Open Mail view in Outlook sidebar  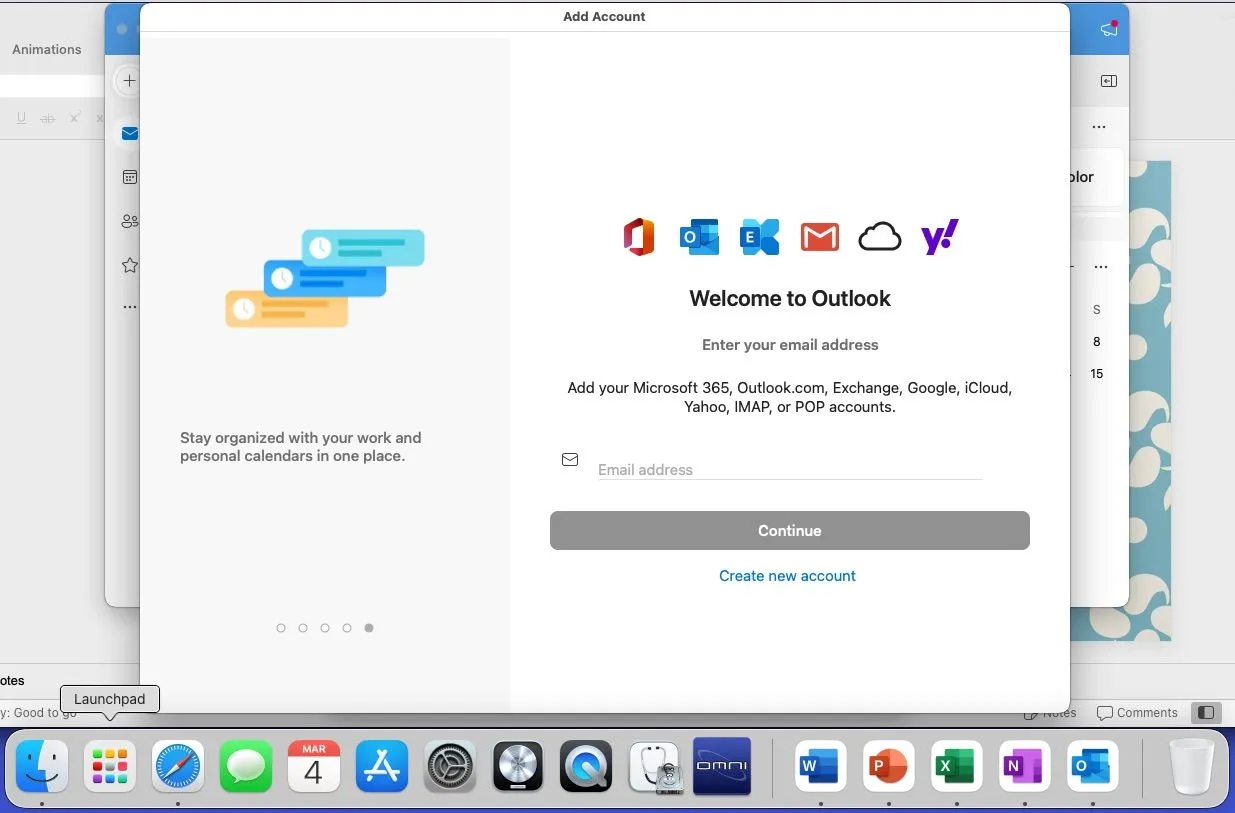pos(129,133)
